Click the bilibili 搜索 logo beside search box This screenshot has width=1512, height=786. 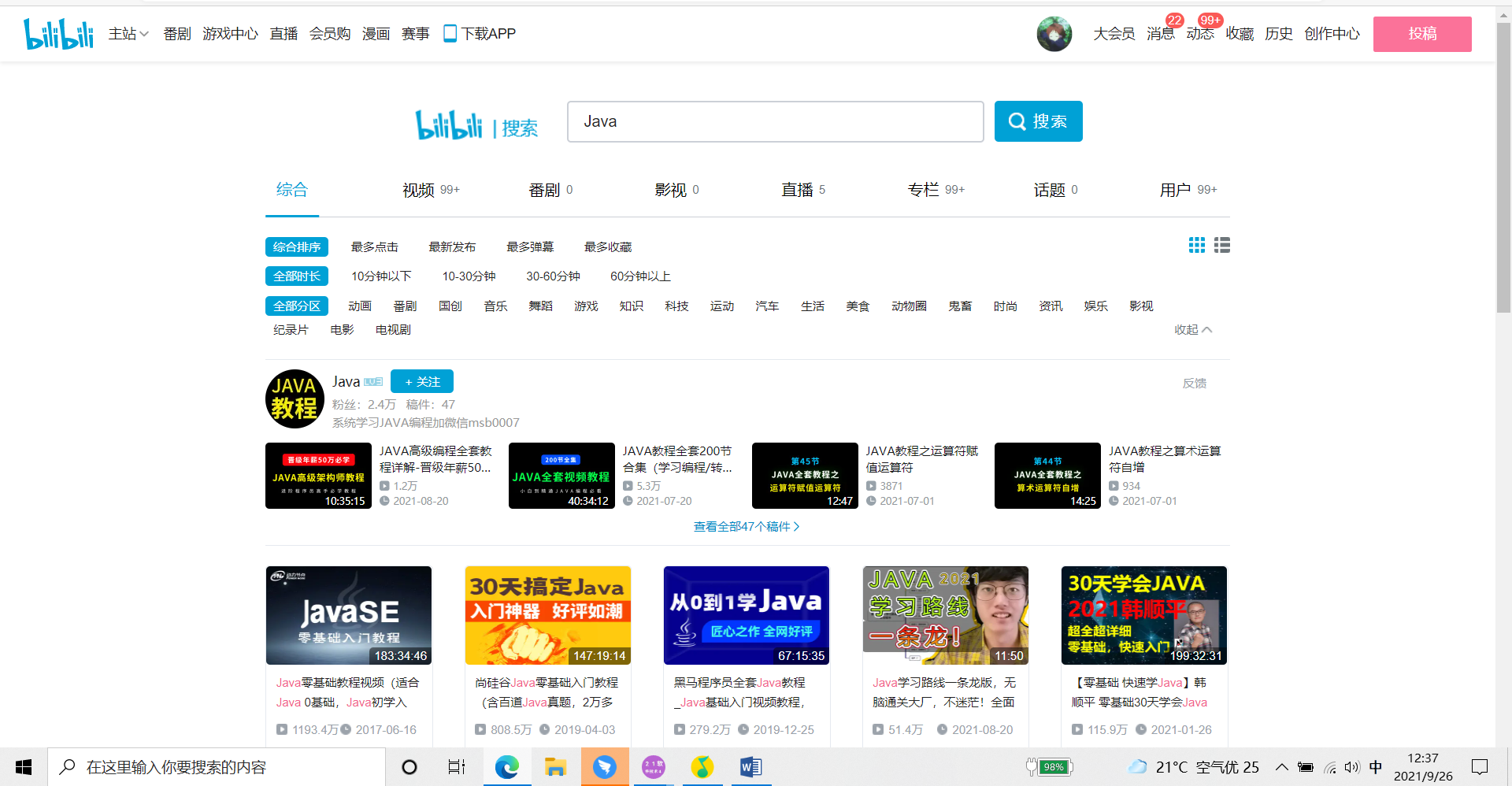click(x=476, y=125)
